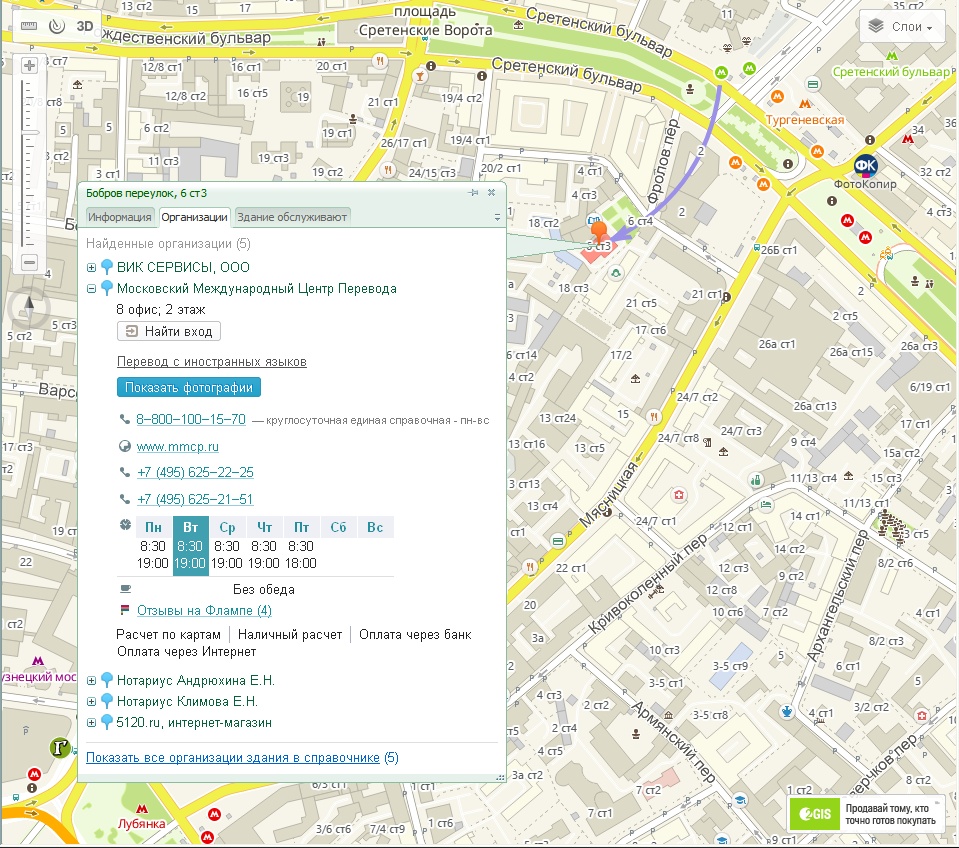Click the phone number 8-800-100-15-70

[x=191, y=419]
